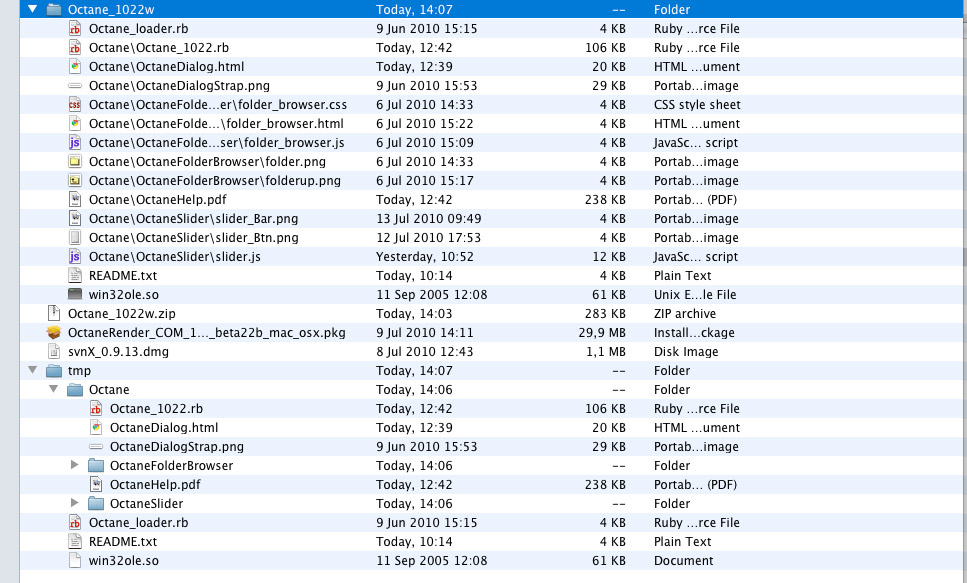Click the Octane subfolder icon under tmp
967x583 pixels.
75,389
